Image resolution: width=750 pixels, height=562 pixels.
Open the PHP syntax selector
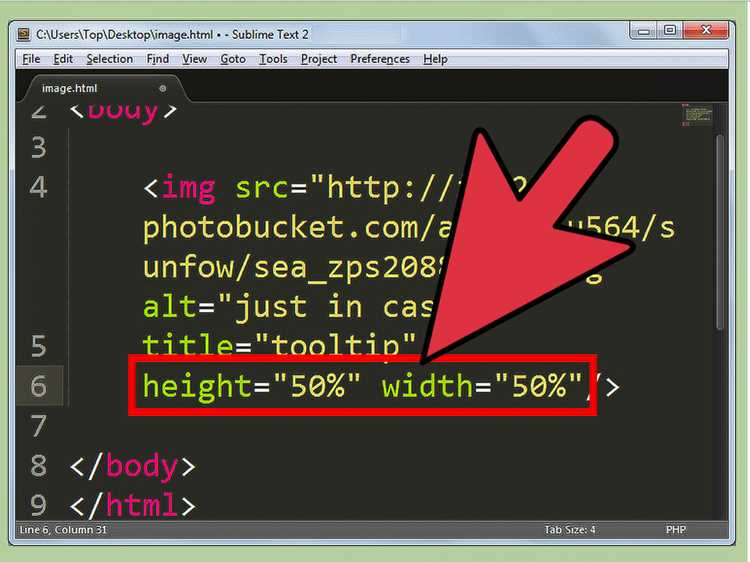(675, 529)
